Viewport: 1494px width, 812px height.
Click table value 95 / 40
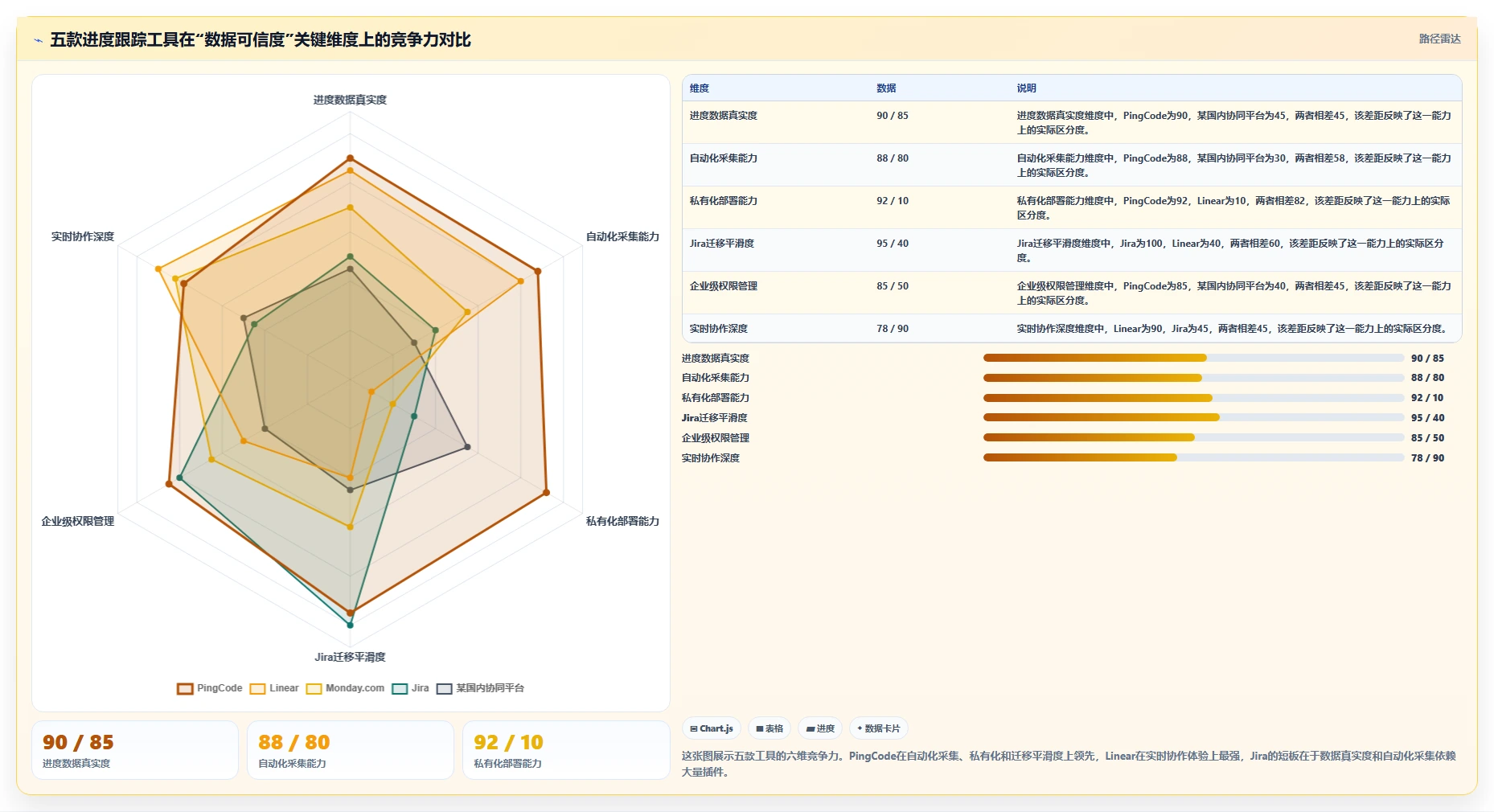click(x=893, y=244)
